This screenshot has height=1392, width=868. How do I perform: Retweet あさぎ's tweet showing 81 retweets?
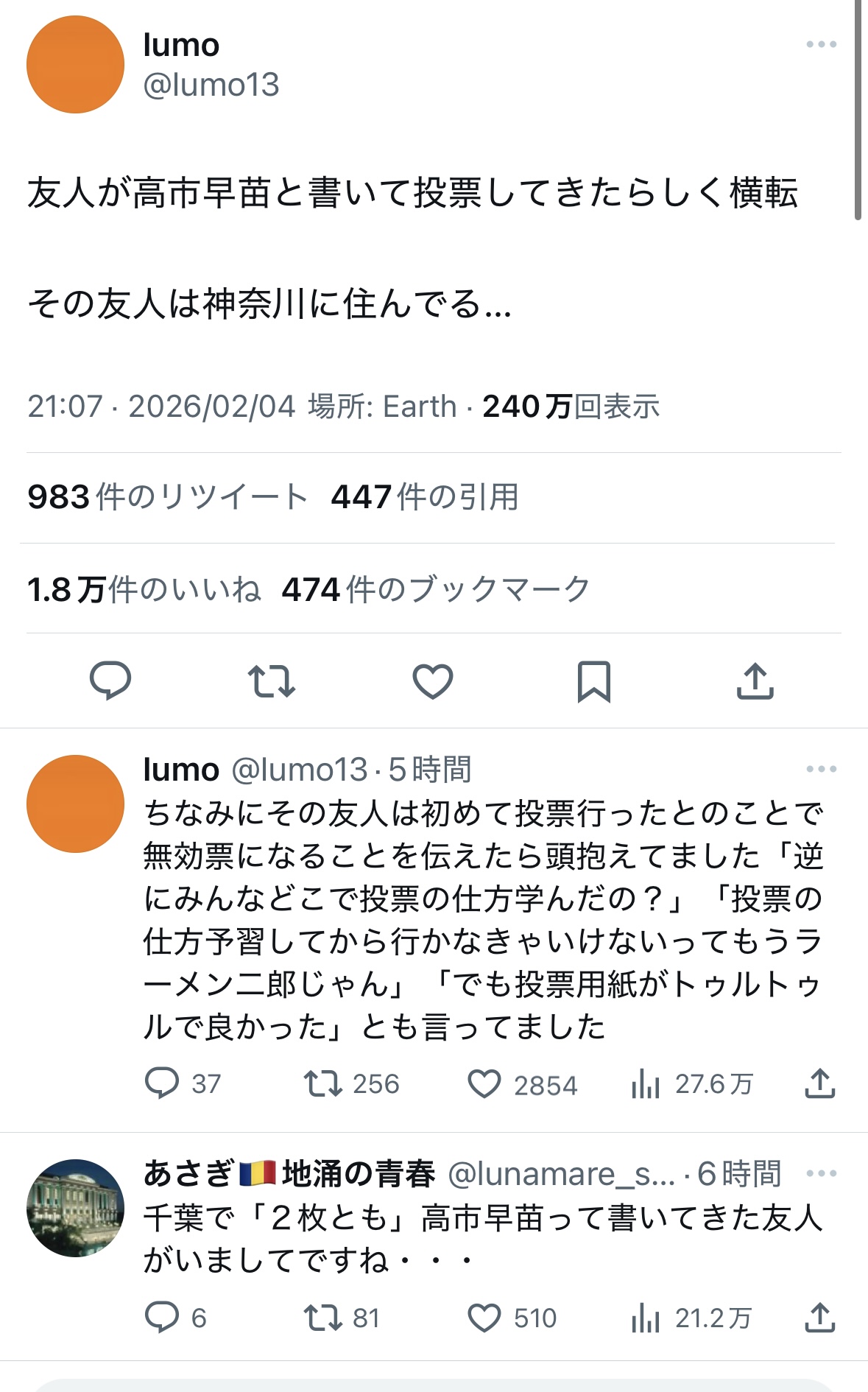323,1318
